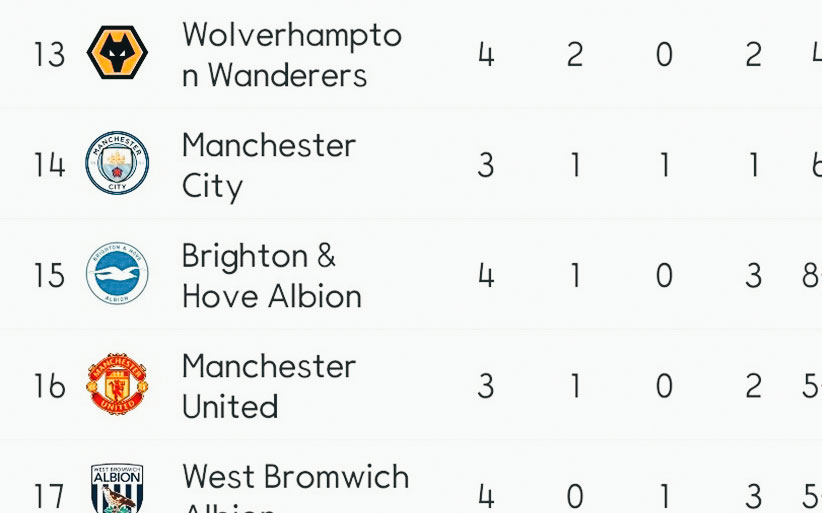Click Wolverhampton's matches played value 4
The height and width of the screenshot is (513, 822).
486,55
